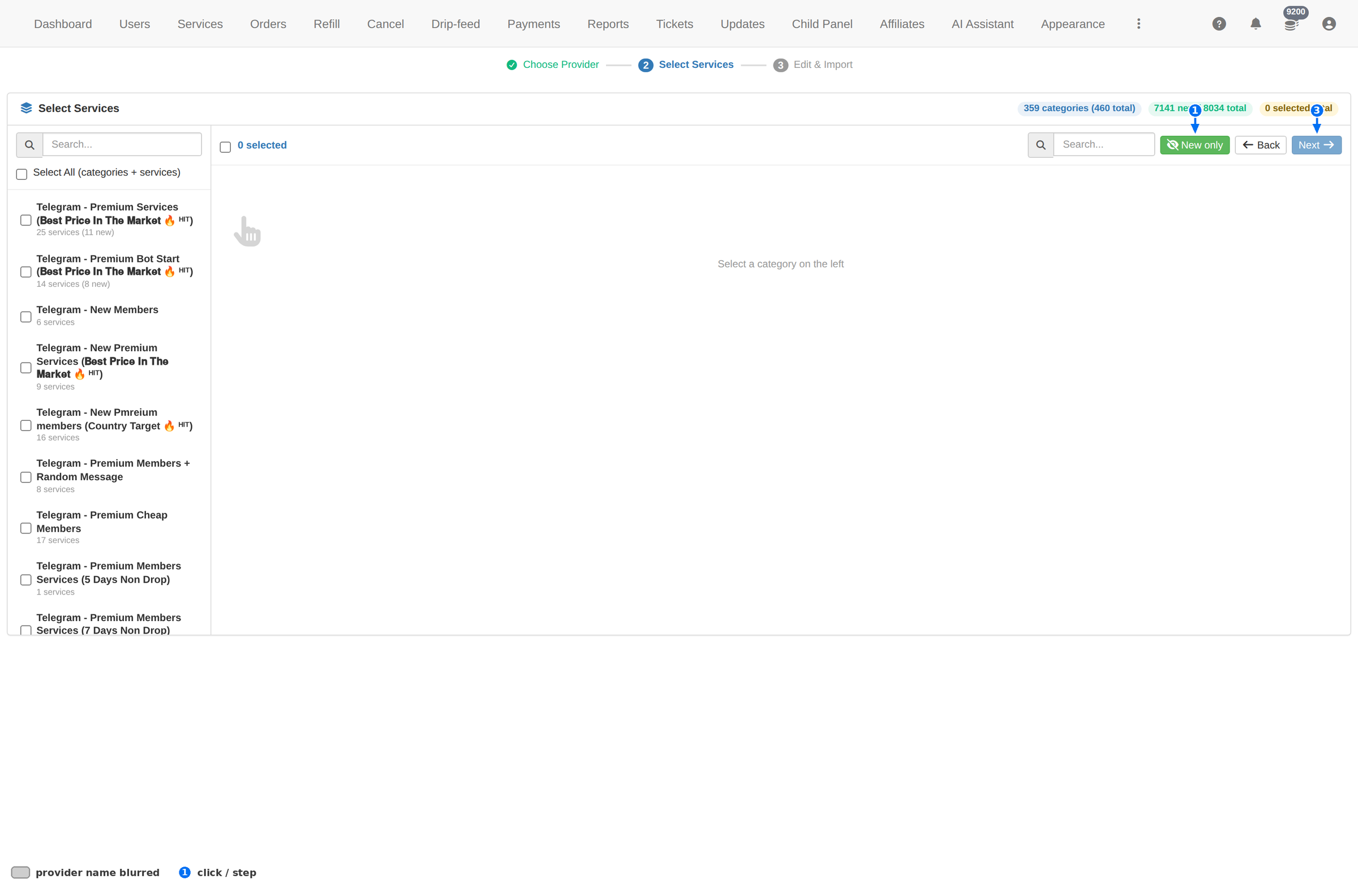The width and height of the screenshot is (1358, 896).
Task: Navigate to Refill
Action: click(327, 24)
